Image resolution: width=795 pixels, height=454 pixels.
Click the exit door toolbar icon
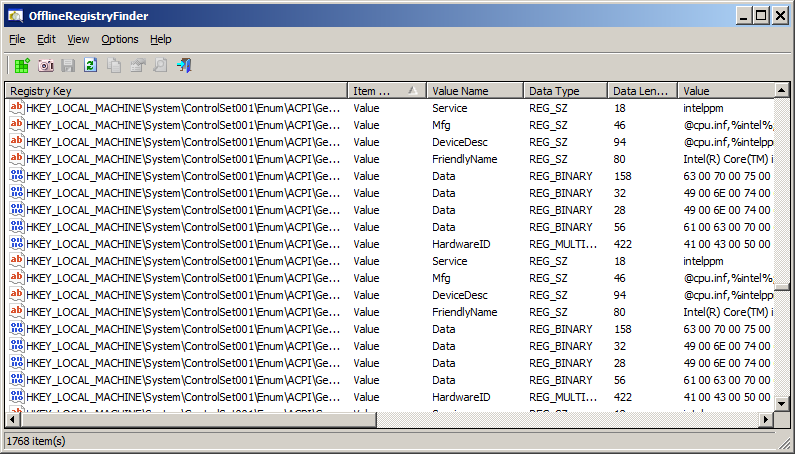(184, 65)
